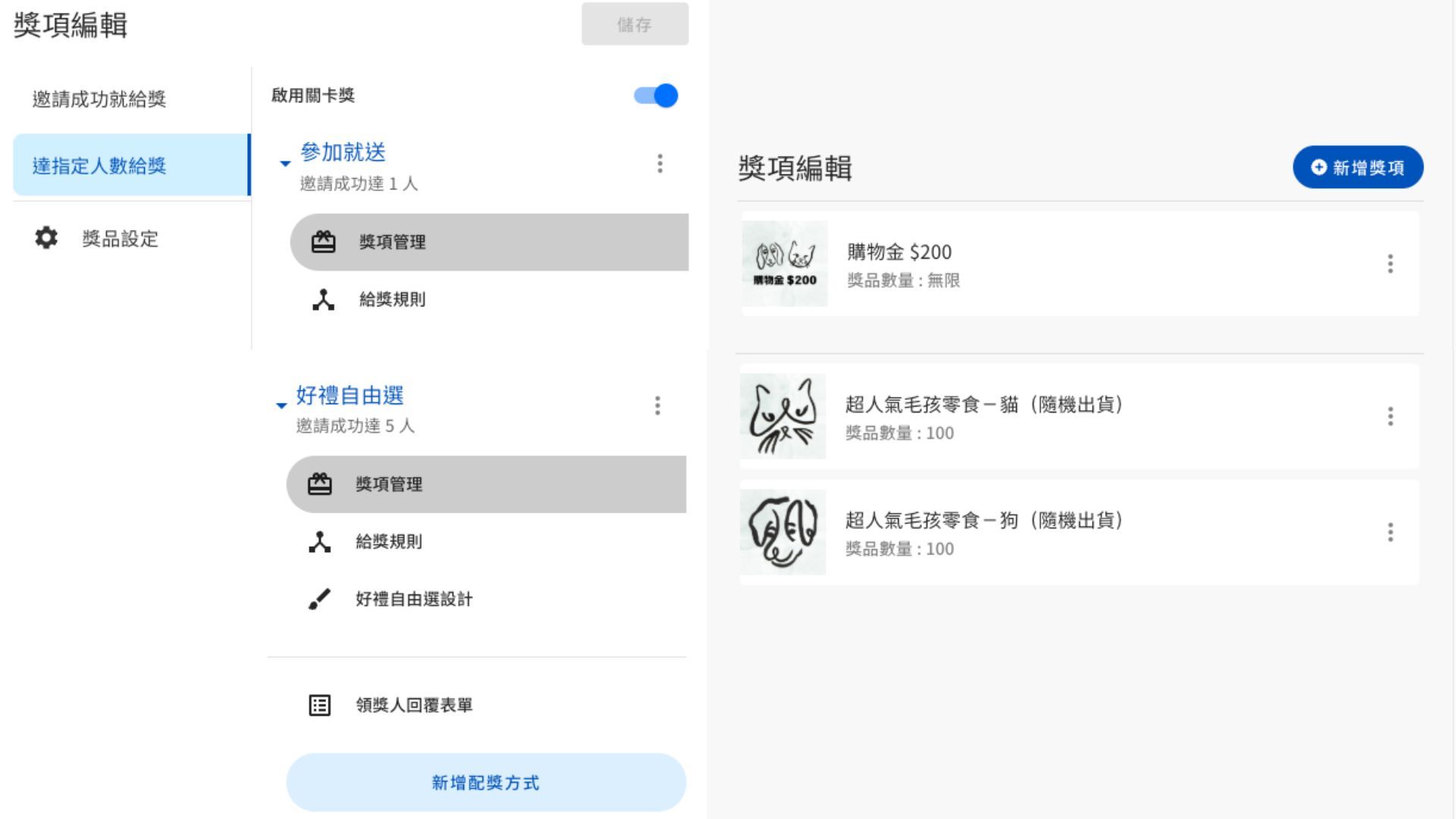The height and width of the screenshot is (819, 1456).
Task: Click the form icon for 領獎人回覆表單
Action: click(x=320, y=705)
